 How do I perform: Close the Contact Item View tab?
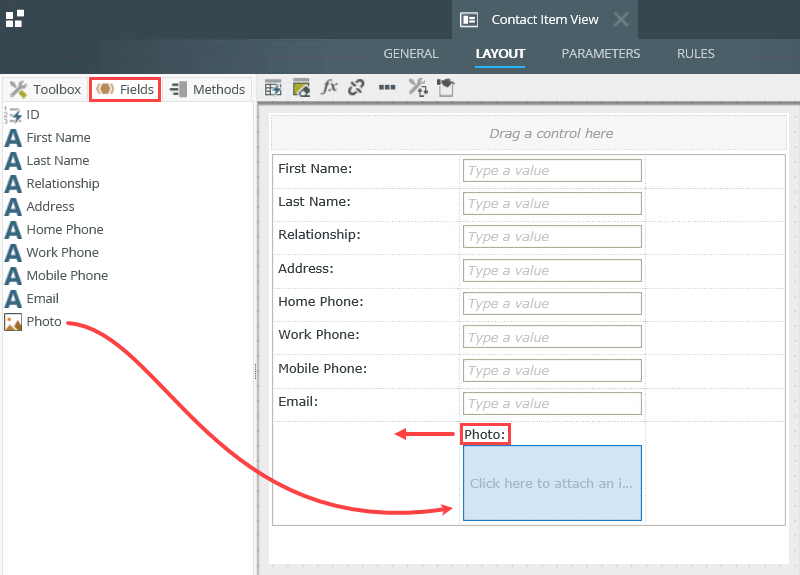click(x=621, y=19)
